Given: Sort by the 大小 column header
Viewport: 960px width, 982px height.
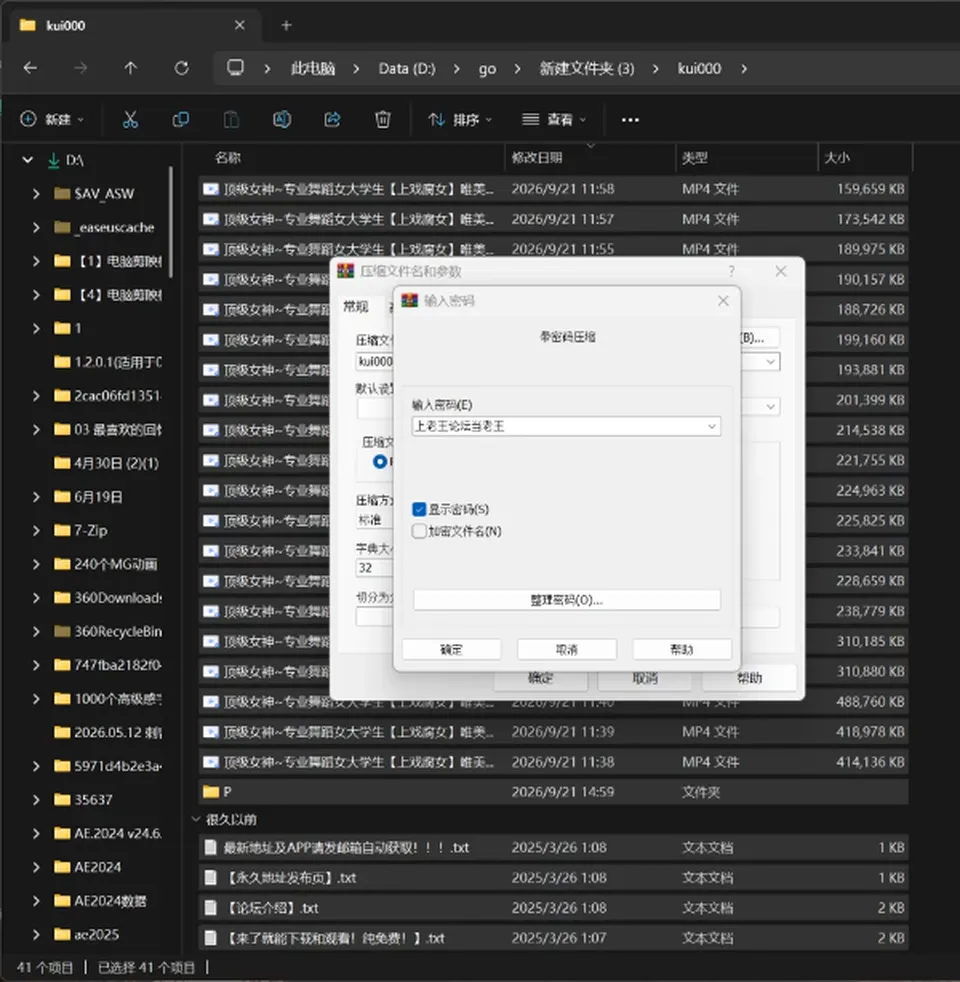Looking at the screenshot, I should pyautogui.click(x=865, y=158).
